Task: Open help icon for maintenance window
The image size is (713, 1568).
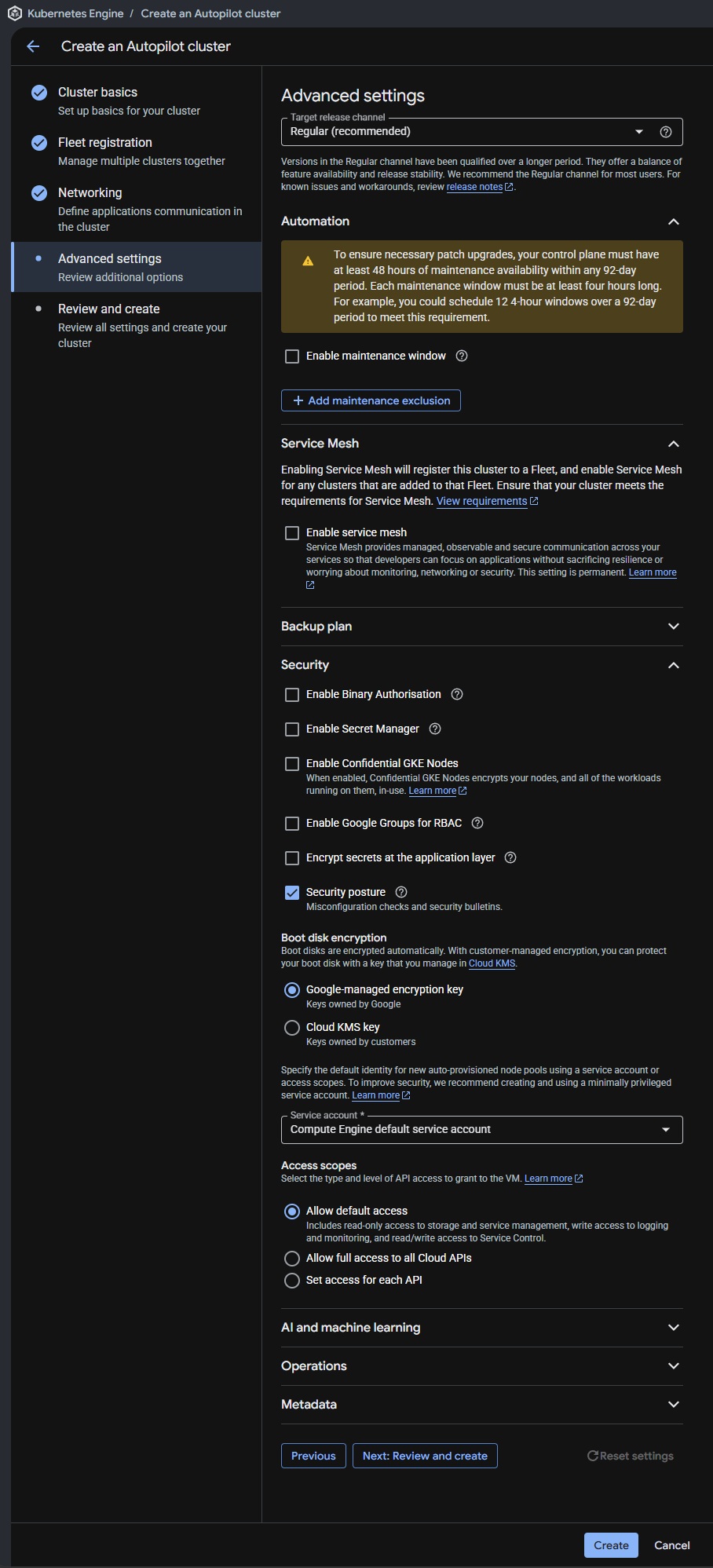Action: click(x=462, y=356)
